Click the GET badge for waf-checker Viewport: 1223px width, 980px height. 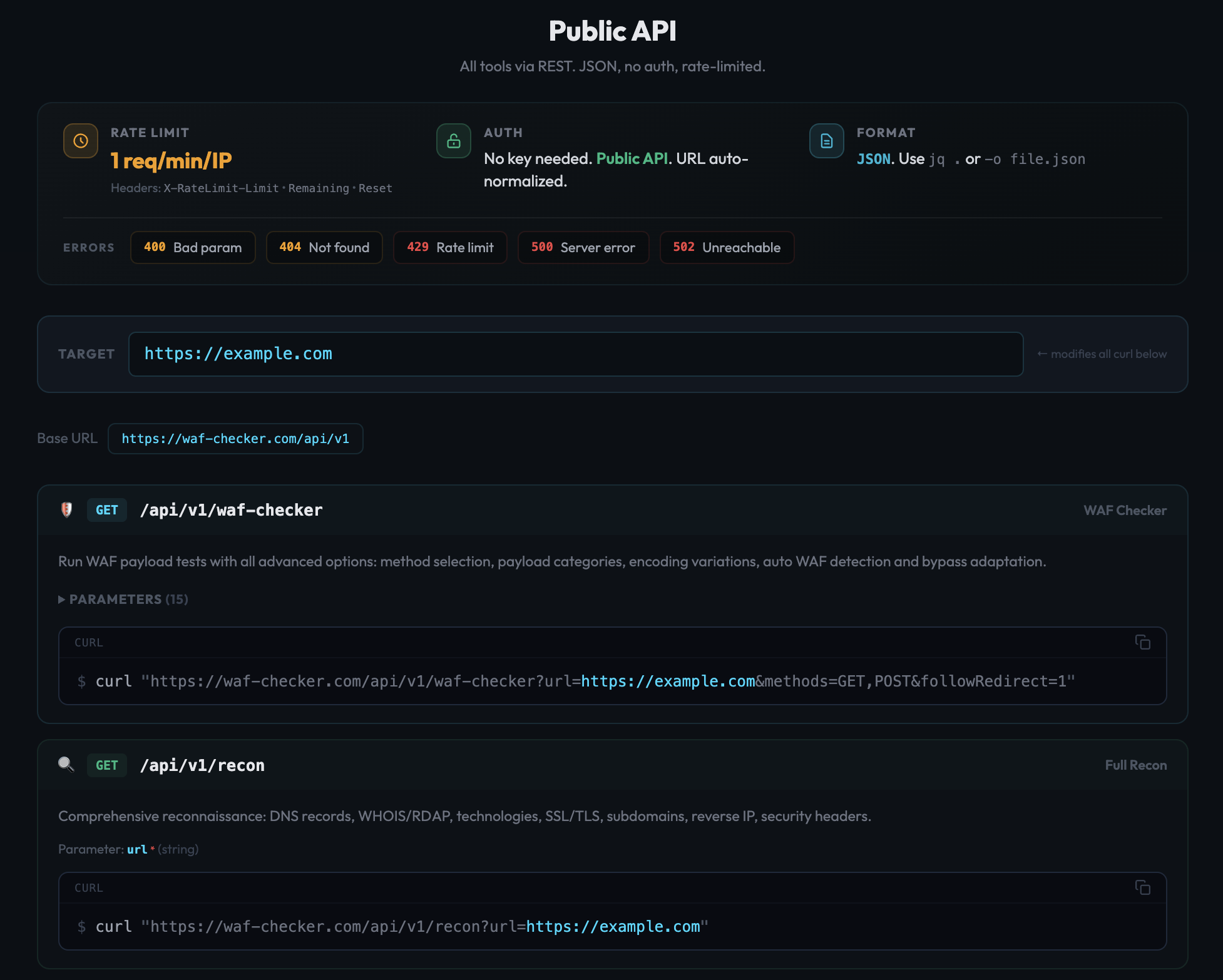tap(107, 510)
